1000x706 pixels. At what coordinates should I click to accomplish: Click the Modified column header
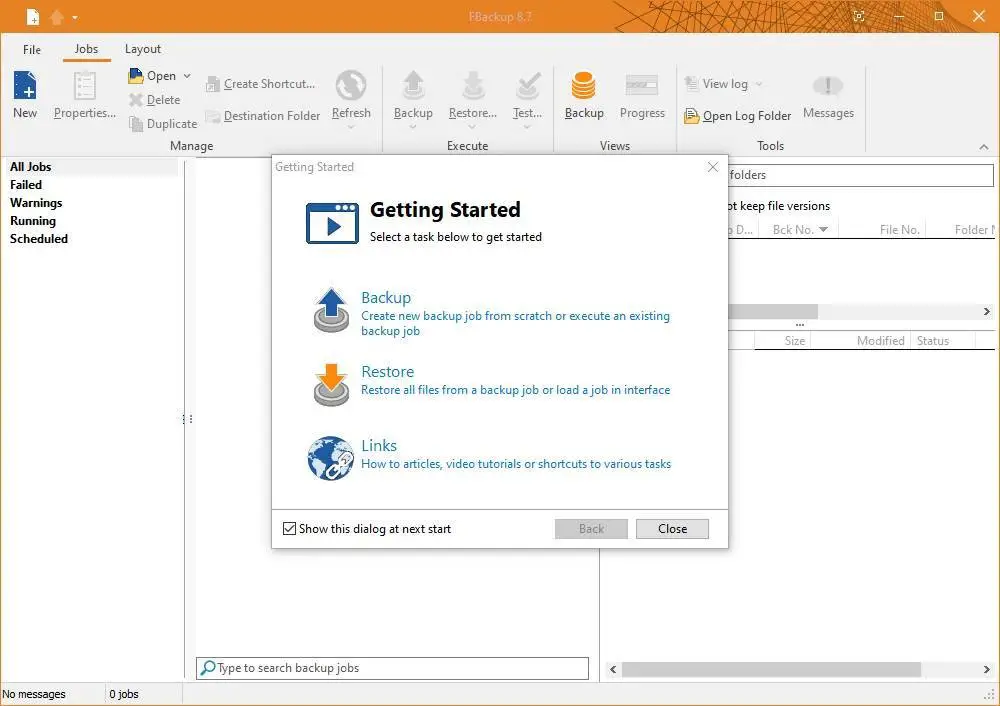click(x=880, y=341)
